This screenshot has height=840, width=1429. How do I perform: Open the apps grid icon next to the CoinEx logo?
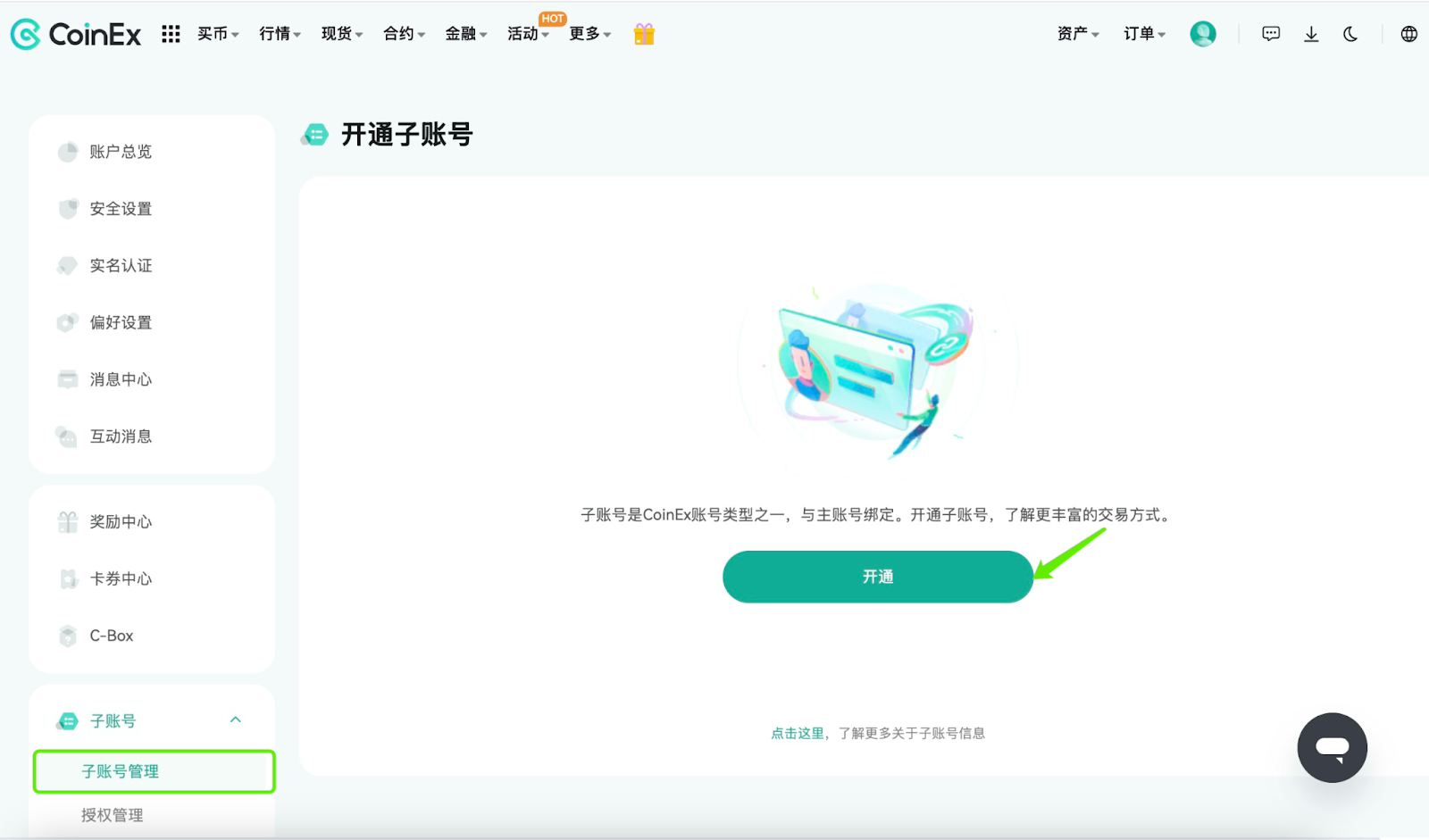coord(171,34)
